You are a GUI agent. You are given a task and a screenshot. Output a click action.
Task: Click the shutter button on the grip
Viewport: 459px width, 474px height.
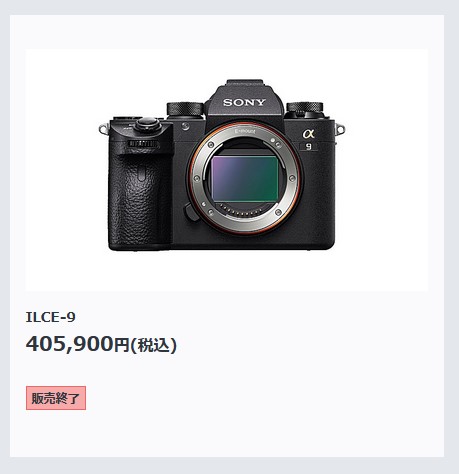(146, 124)
